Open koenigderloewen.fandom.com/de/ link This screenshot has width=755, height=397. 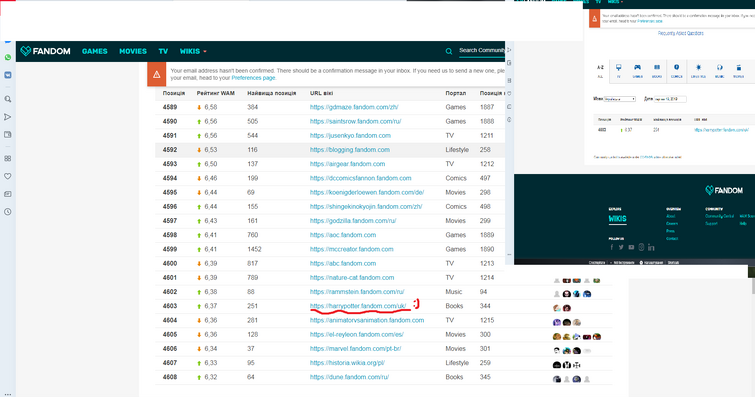click(367, 192)
